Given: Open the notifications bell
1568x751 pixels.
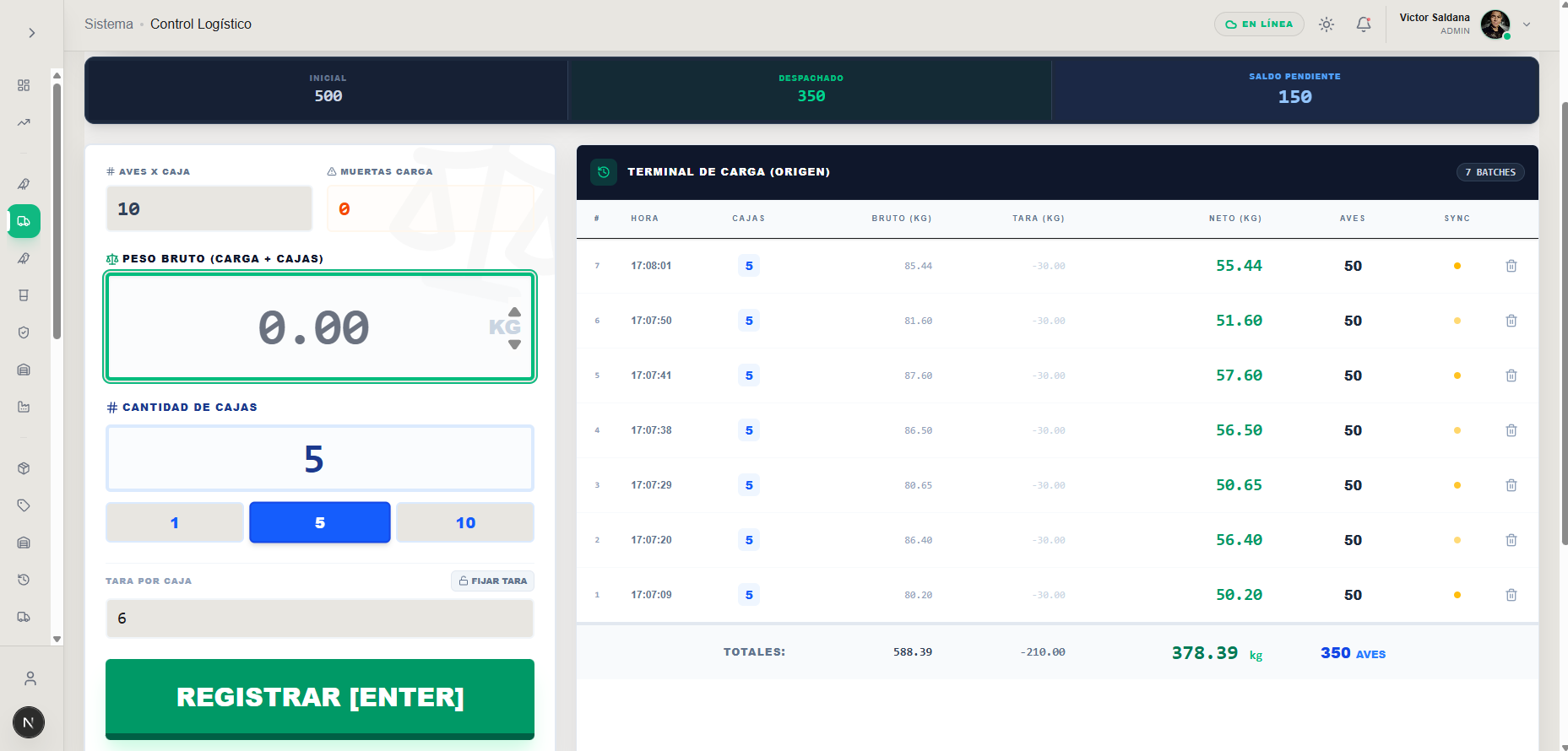Looking at the screenshot, I should tap(1364, 24).
